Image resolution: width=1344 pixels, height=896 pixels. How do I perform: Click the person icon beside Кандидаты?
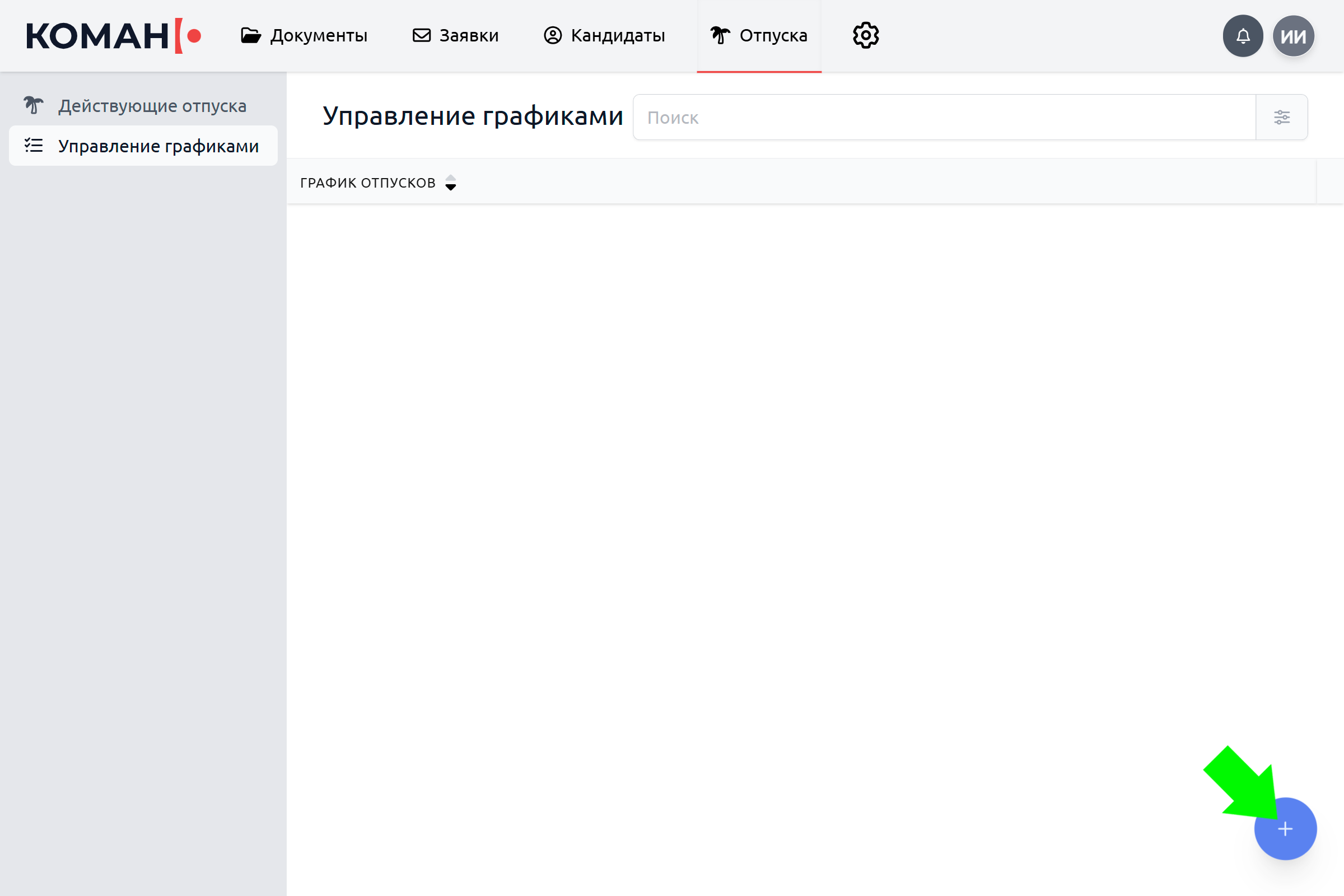click(553, 35)
